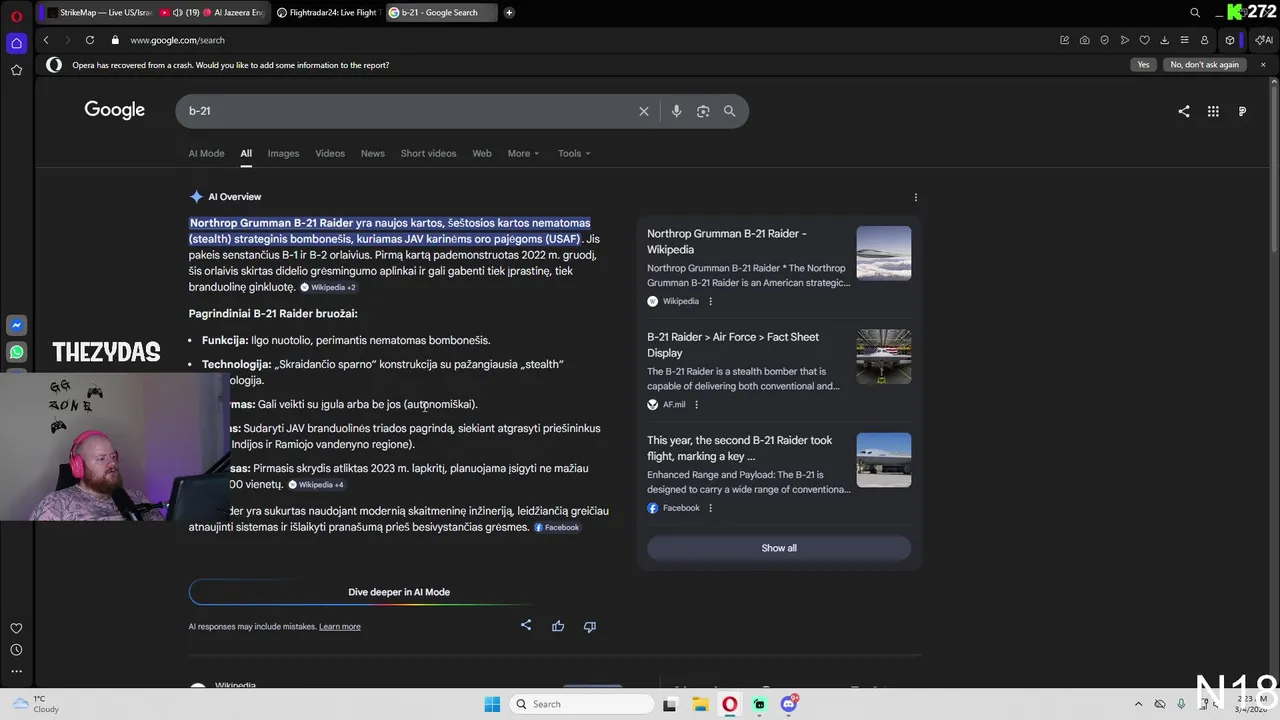Show hidden system tray icons
1280x720 pixels.
click(x=1138, y=704)
